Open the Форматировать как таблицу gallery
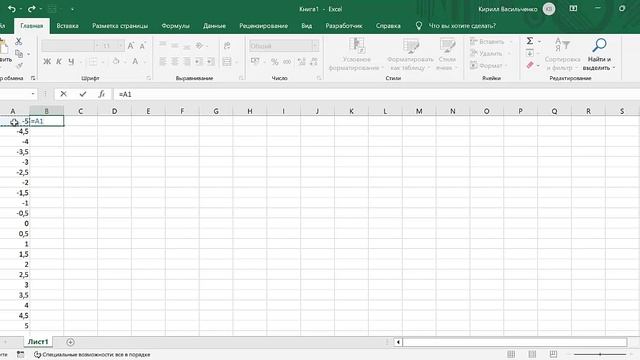640x360 pixels. coord(410,55)
